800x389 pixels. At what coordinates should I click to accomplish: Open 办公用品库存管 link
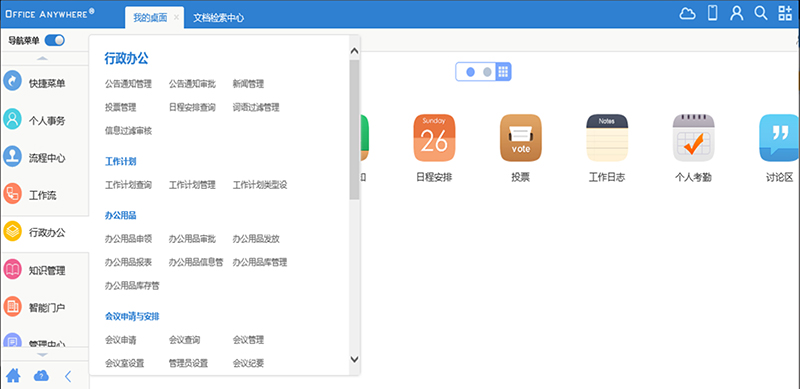tap(132, 285)
